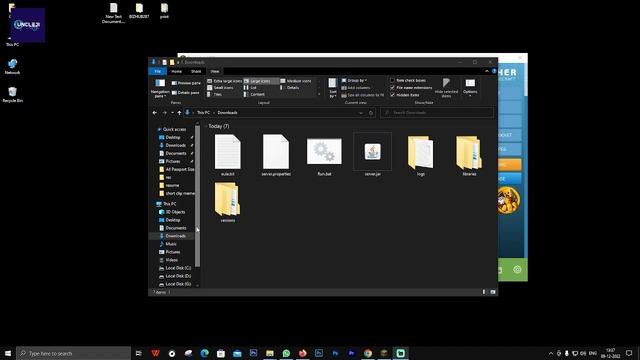Open Microsoft Edge from taskbar
Viewport: 640px width, 360px height.
click(204, 353)
